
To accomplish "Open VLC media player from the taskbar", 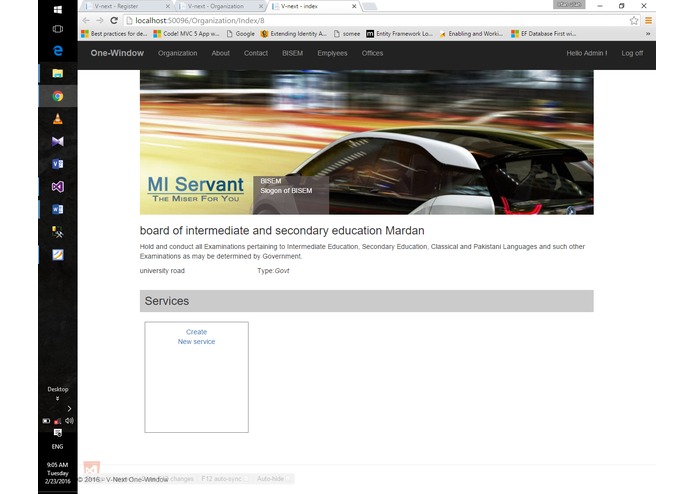I will (x=58, y=119).
